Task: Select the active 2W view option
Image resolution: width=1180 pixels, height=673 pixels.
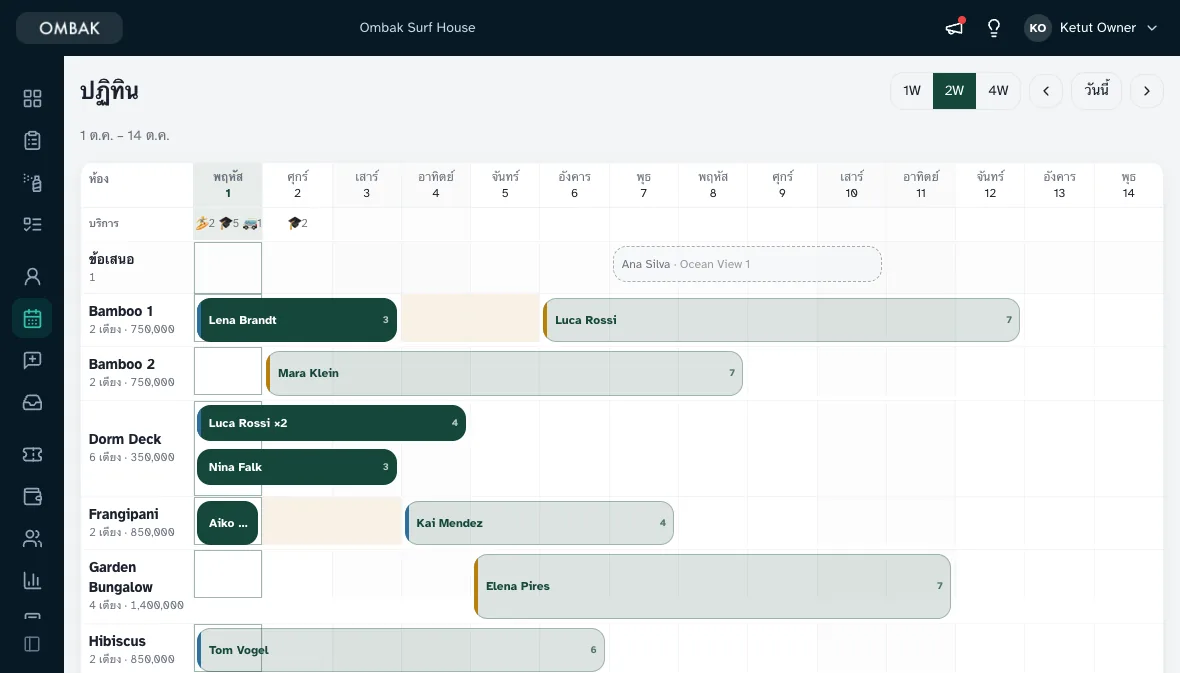Action: [x=954, y=91]
